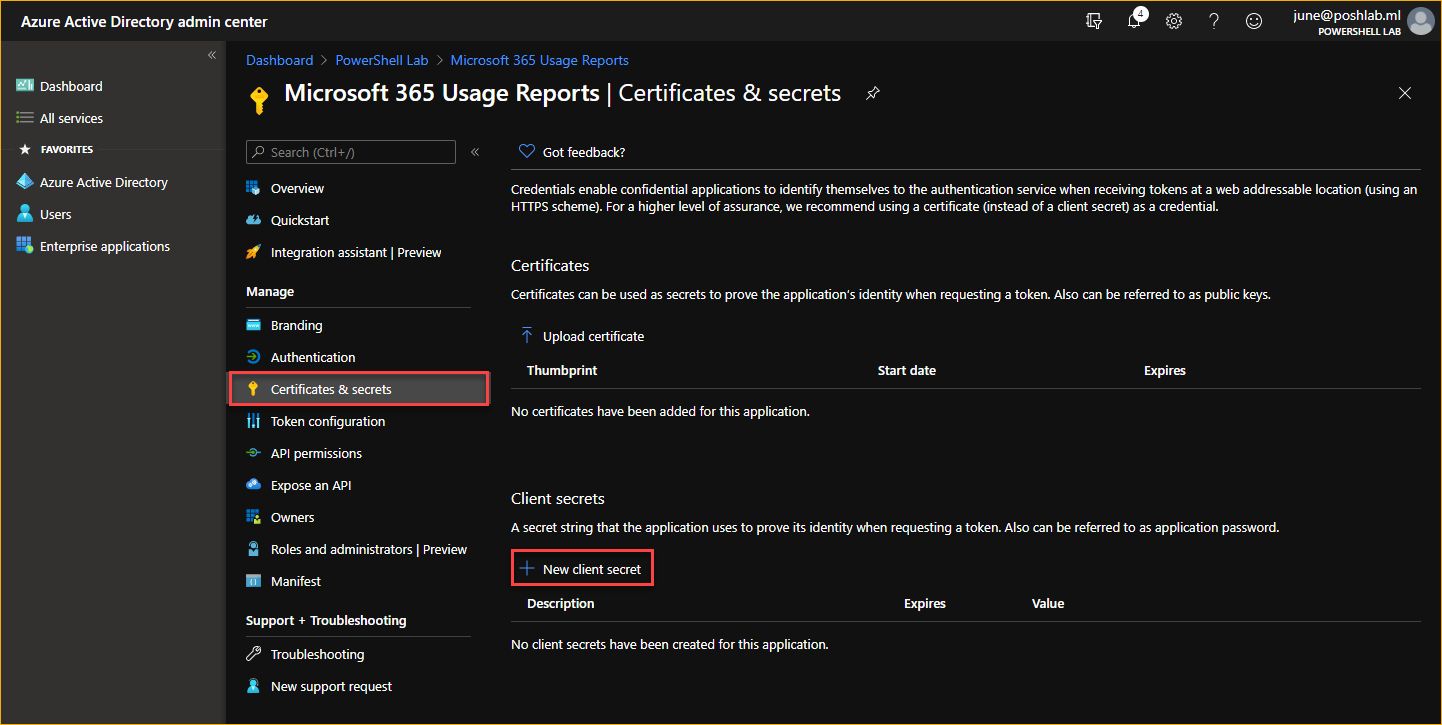1442x725 pixels.
Task: Click the Branding icon
Action: tap(253, 325)
